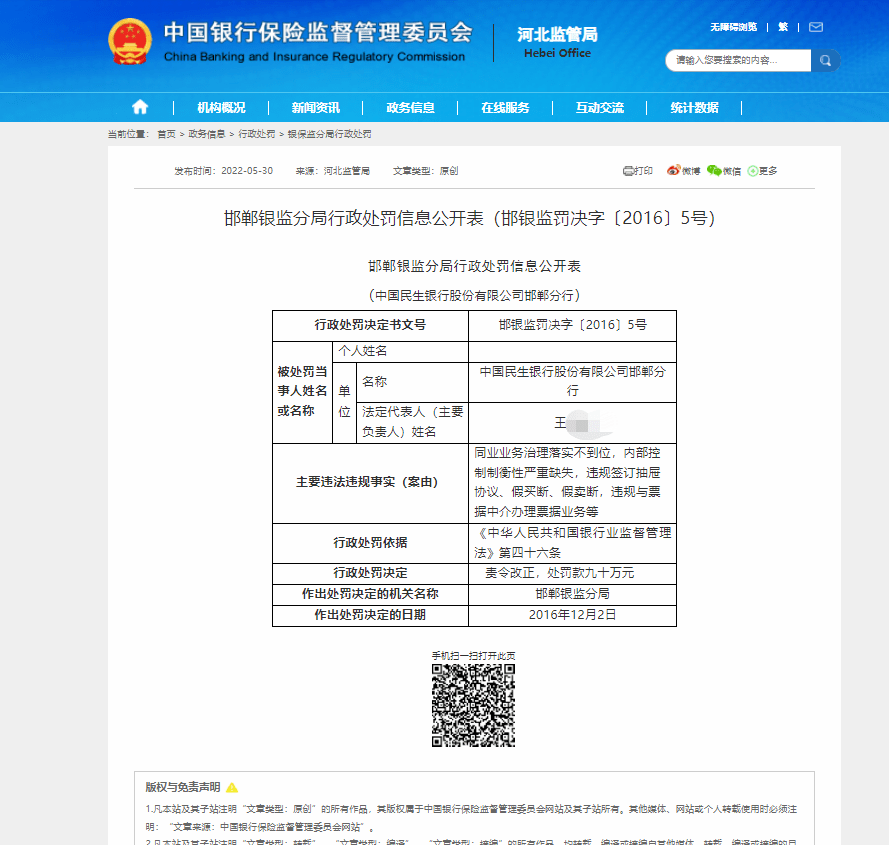The image size is (889, 845).
Task: Click source text 来源: 河北监管局
Action: pyautogui.click(x=333, y=171)
